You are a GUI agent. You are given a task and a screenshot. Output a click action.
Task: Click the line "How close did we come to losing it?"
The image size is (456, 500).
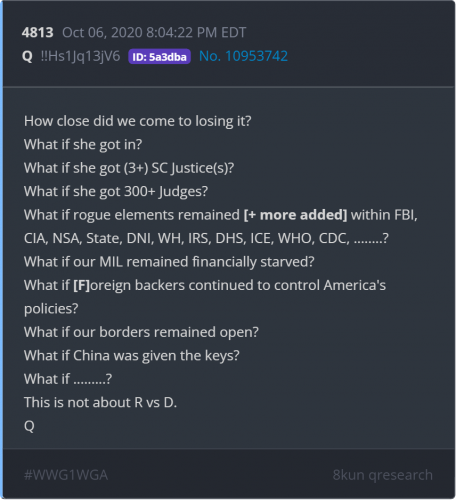pos(138,121)
